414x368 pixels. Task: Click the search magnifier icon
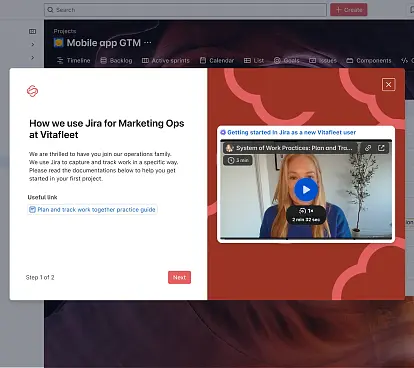coord(50,10)
